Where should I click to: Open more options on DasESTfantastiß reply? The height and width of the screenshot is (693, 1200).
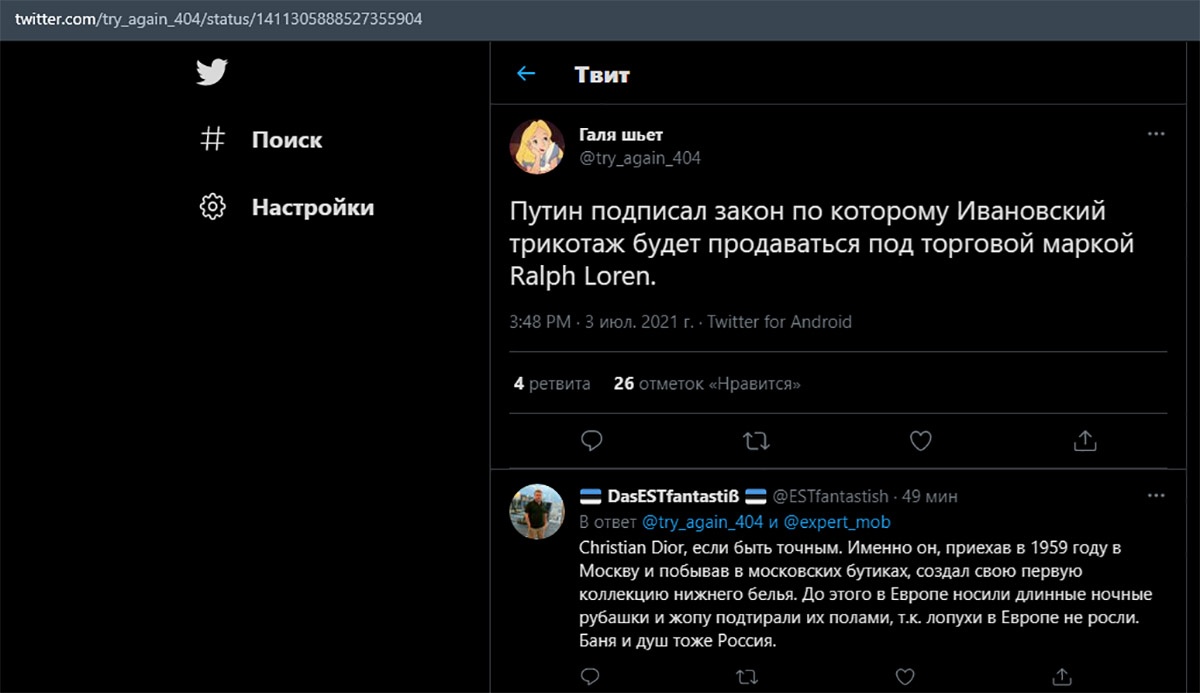pyautogui.click(x=1156, y=496)
